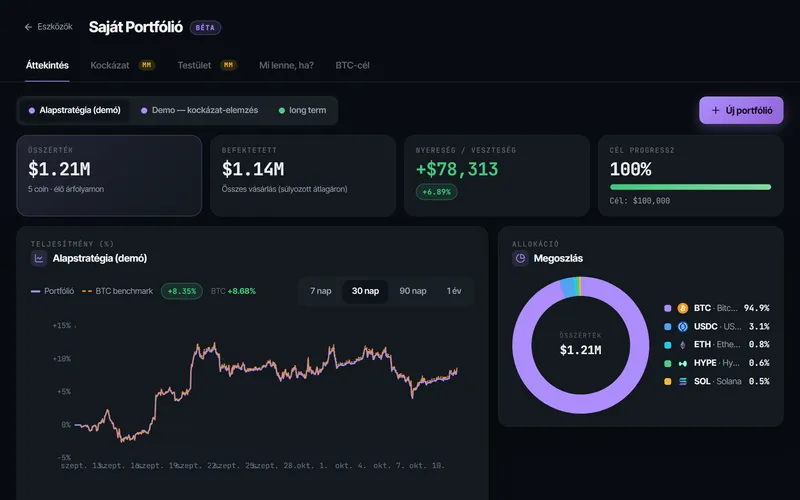The image size is (800, 500).
Task: Click the BTC 94.9% allocation value
Action: click(x=757, y=308)
